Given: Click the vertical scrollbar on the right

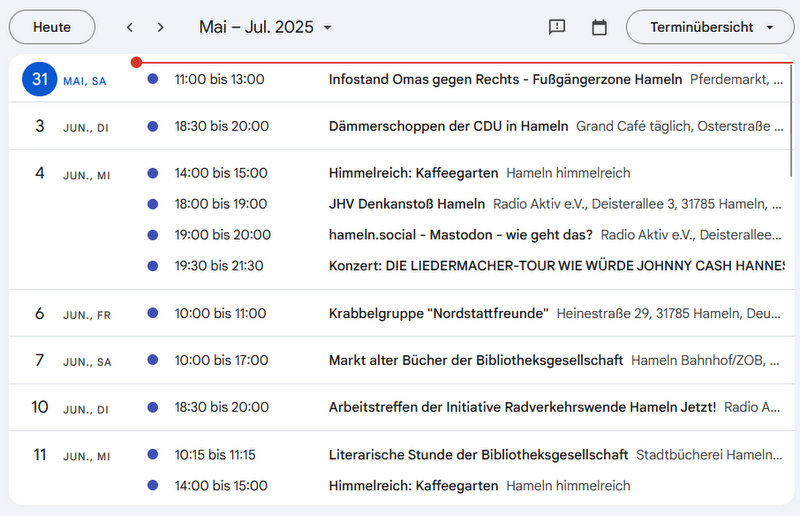Looking at the screenshot, I should (792, 120).
